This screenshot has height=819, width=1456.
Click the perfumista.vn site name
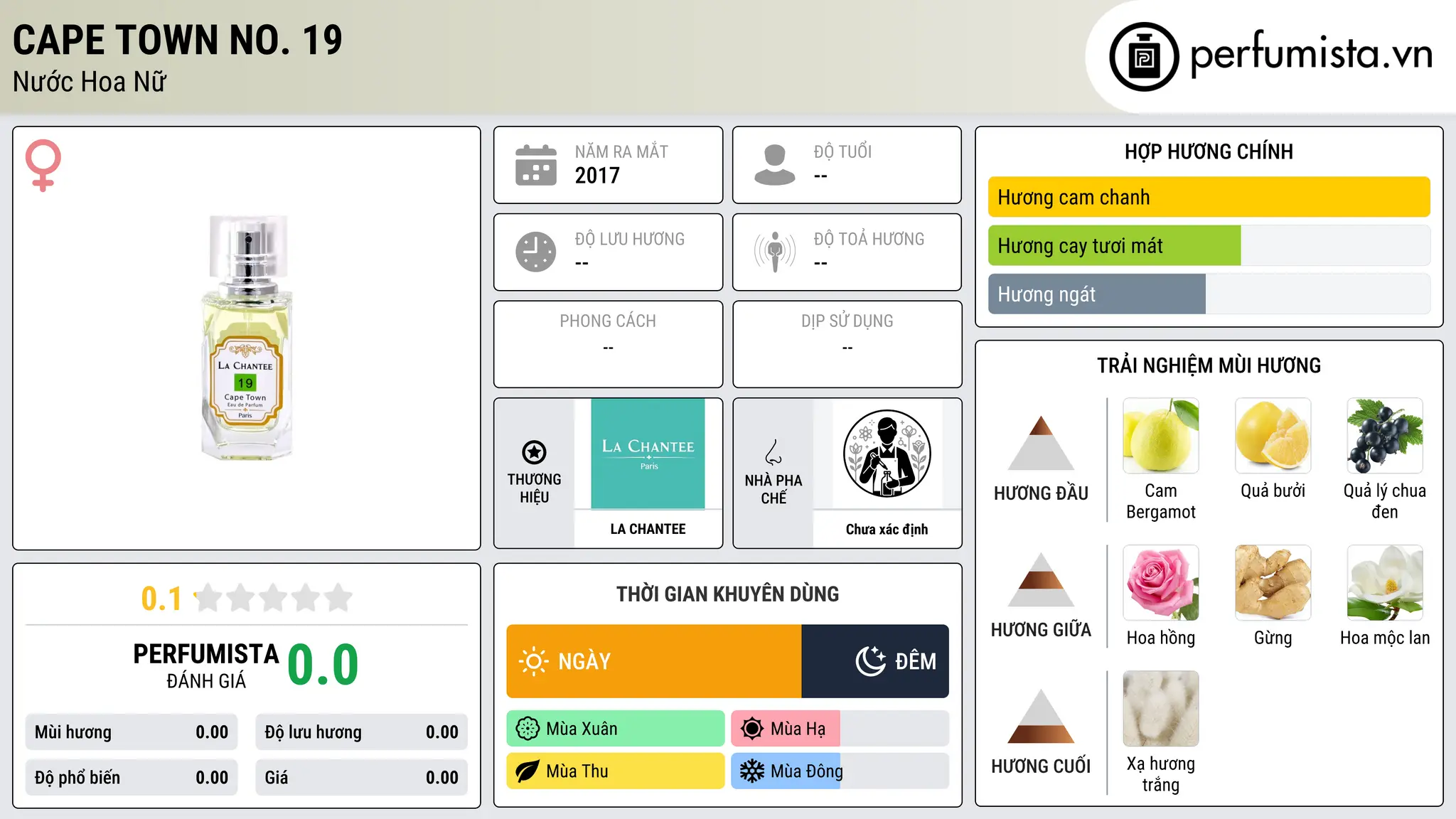coord(1312,54)
